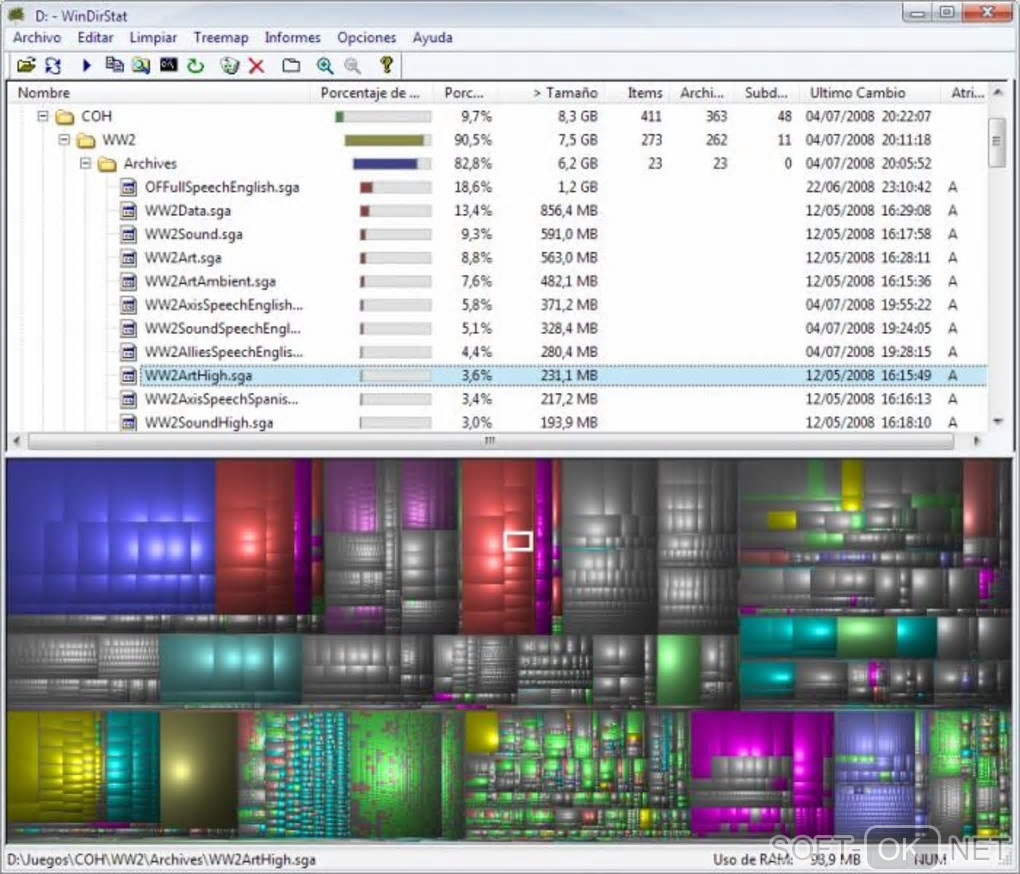This screenshot has width=1020, height=874.
Task: Click the Refresh all toolbar icon
Action: (53, 65)
